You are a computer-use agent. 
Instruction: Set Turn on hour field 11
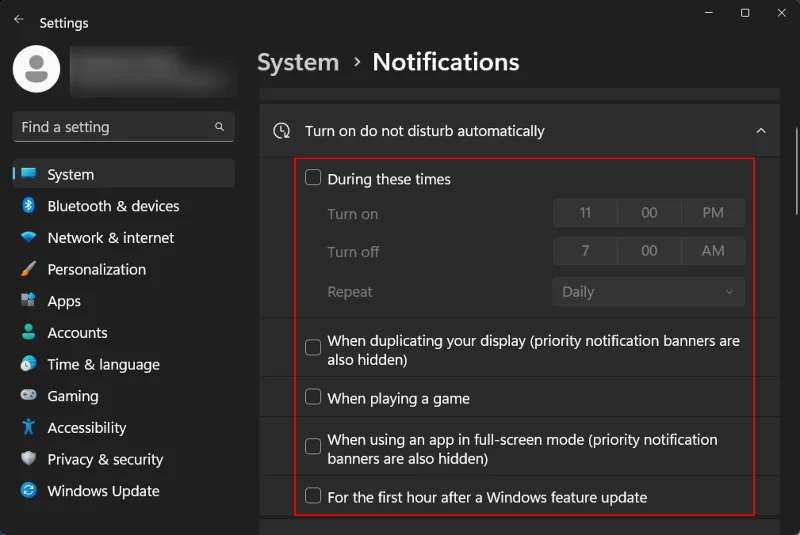pyautogui.click(x=585, y=213)
